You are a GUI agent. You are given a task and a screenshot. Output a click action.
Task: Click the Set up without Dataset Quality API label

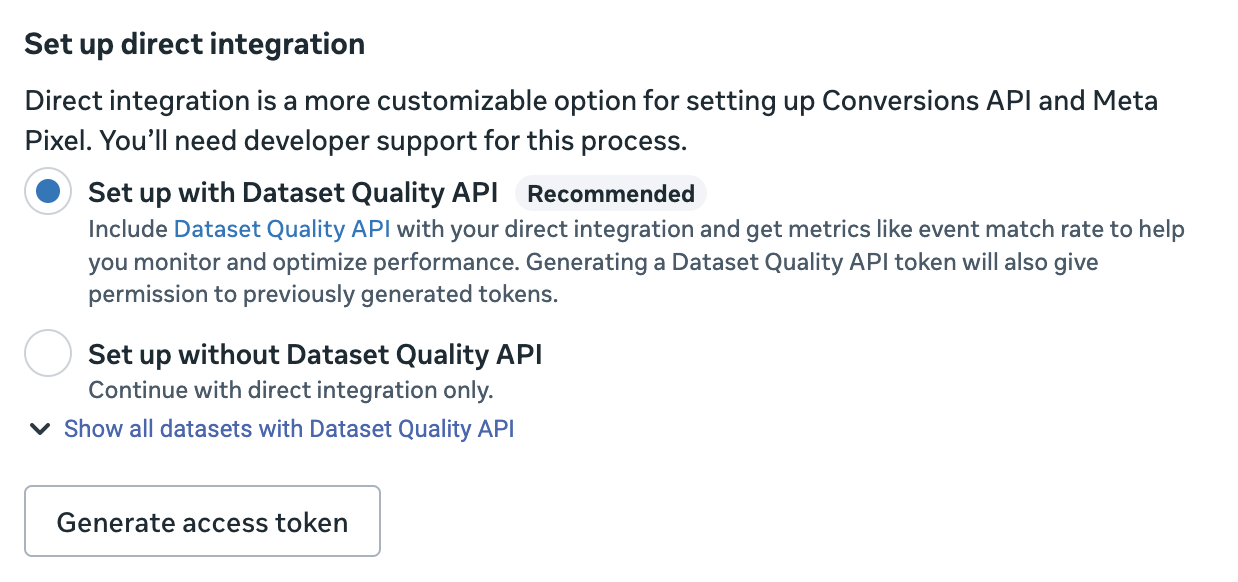tap(315, 354)
